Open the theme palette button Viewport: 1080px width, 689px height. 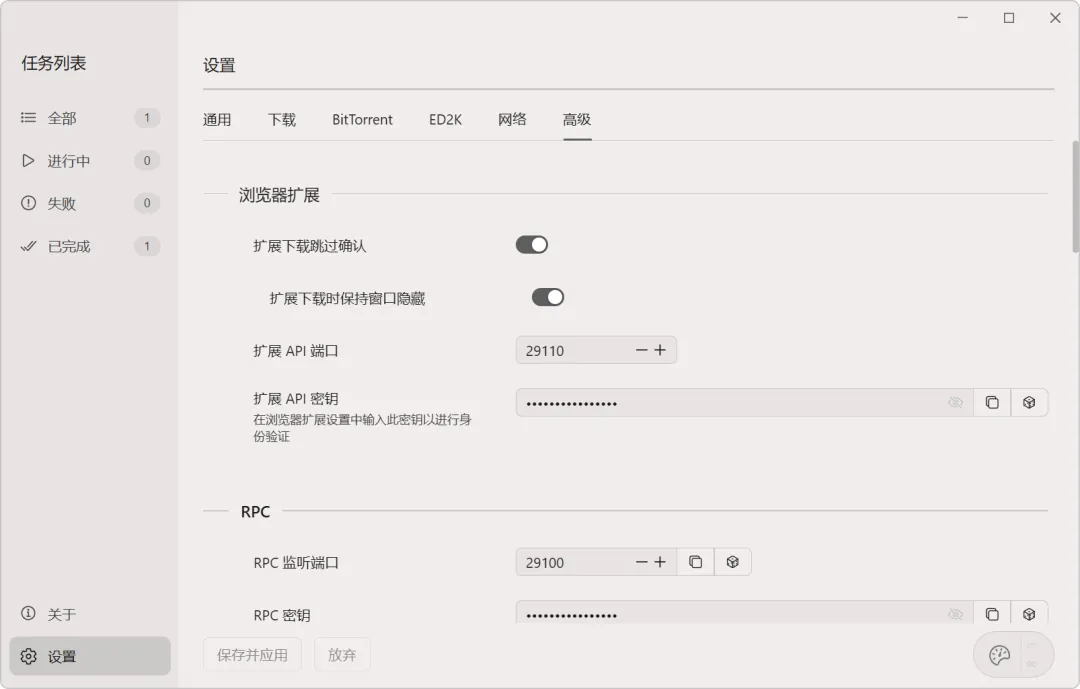pyautogui.click(x=999, y=655)
